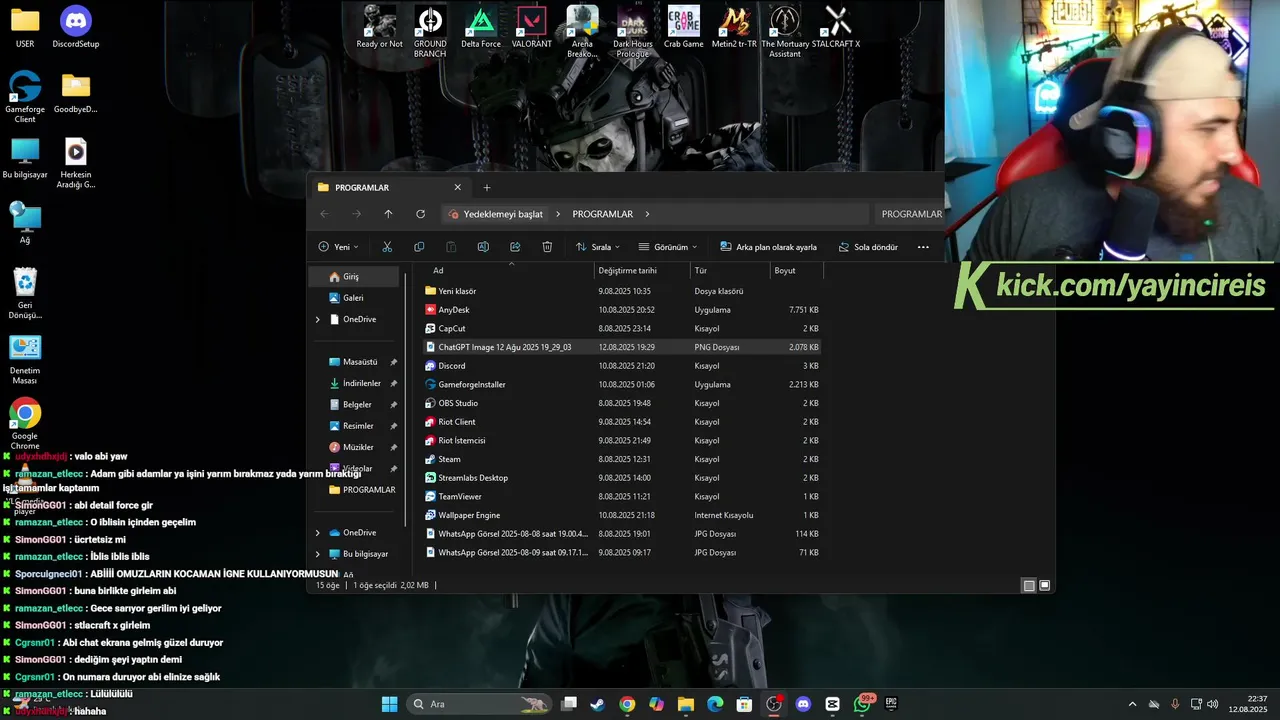
Task: Click the PROGRAMLAR search field in Explorer
Action: (910, 214)
